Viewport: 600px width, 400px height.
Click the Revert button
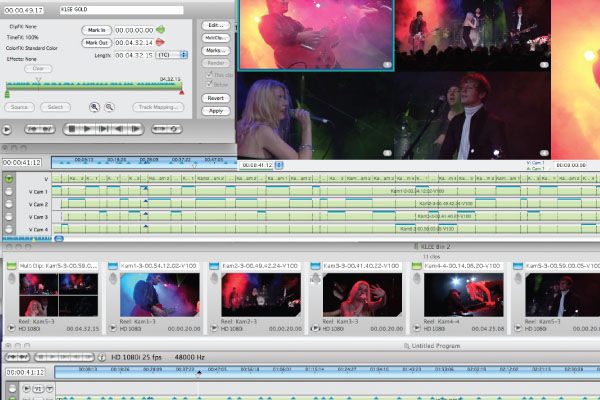[216, 98]
